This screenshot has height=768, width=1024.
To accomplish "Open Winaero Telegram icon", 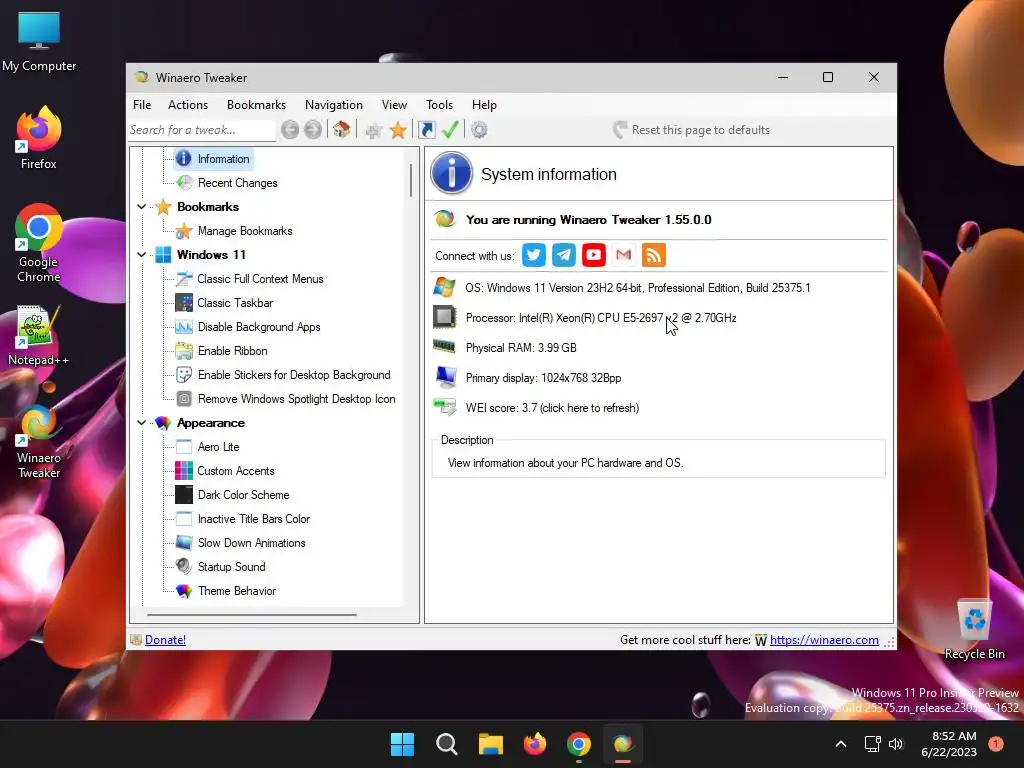I will point(564,255).
